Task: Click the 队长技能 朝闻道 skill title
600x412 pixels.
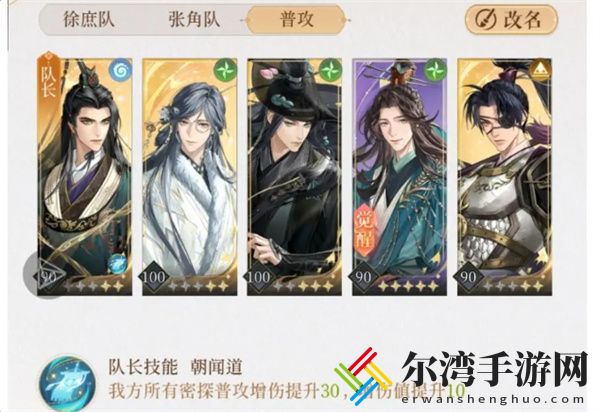Action: [x=175, y=368]
